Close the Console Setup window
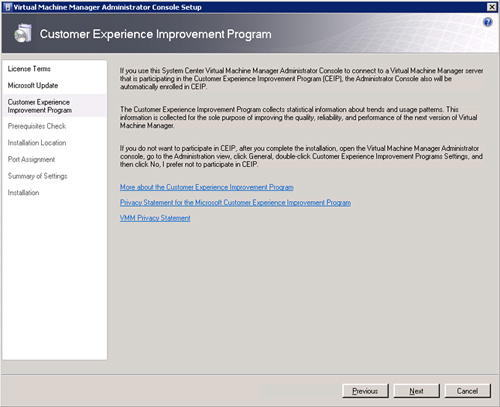Viewport: 500px width, 407px height. [x=492, y=7]
